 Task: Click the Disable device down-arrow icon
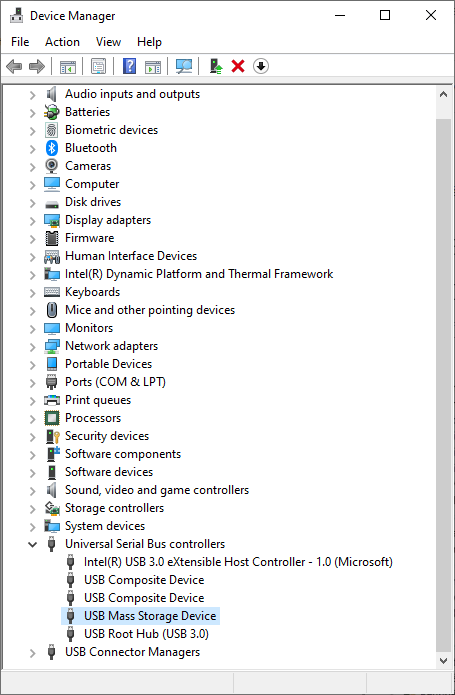(x=261, y=66)
